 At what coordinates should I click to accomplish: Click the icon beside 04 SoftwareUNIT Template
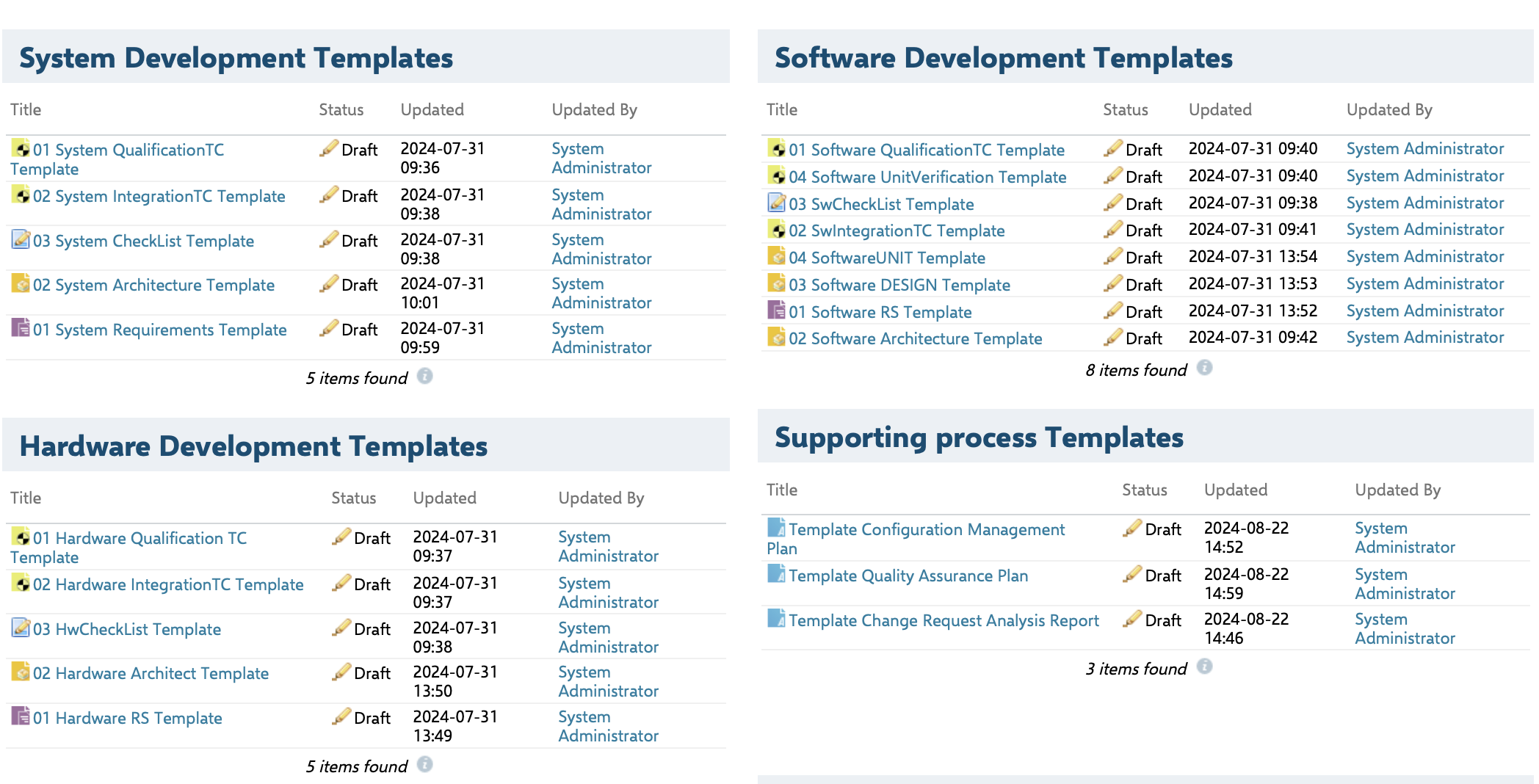pyautogui.click(x=776, y=256)
